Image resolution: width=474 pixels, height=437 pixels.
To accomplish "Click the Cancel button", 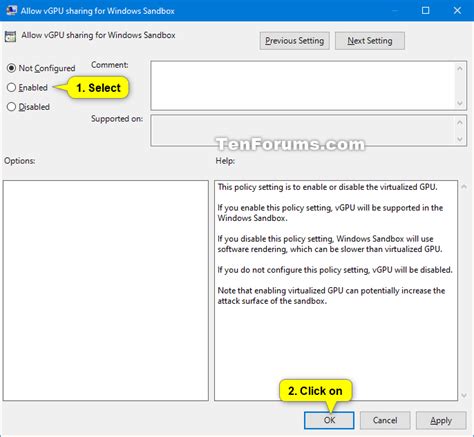I will pos(385,420).
